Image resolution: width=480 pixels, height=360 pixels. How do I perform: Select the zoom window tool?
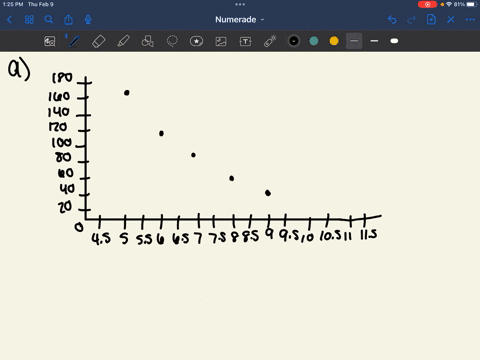[50, 41]
